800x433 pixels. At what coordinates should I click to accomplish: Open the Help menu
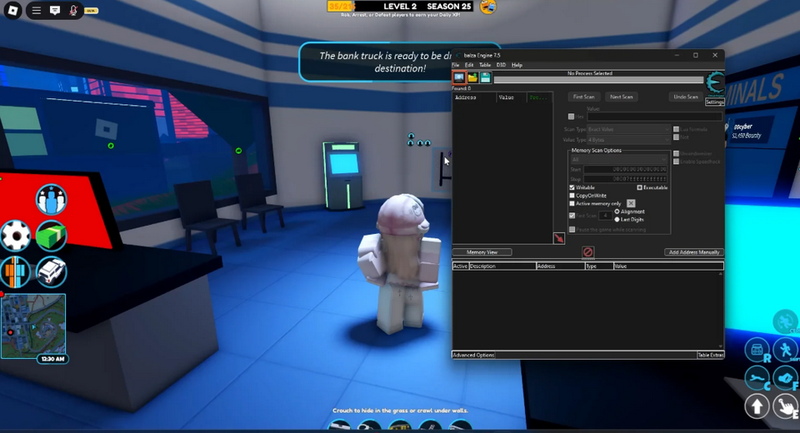(x=517, y=65)
